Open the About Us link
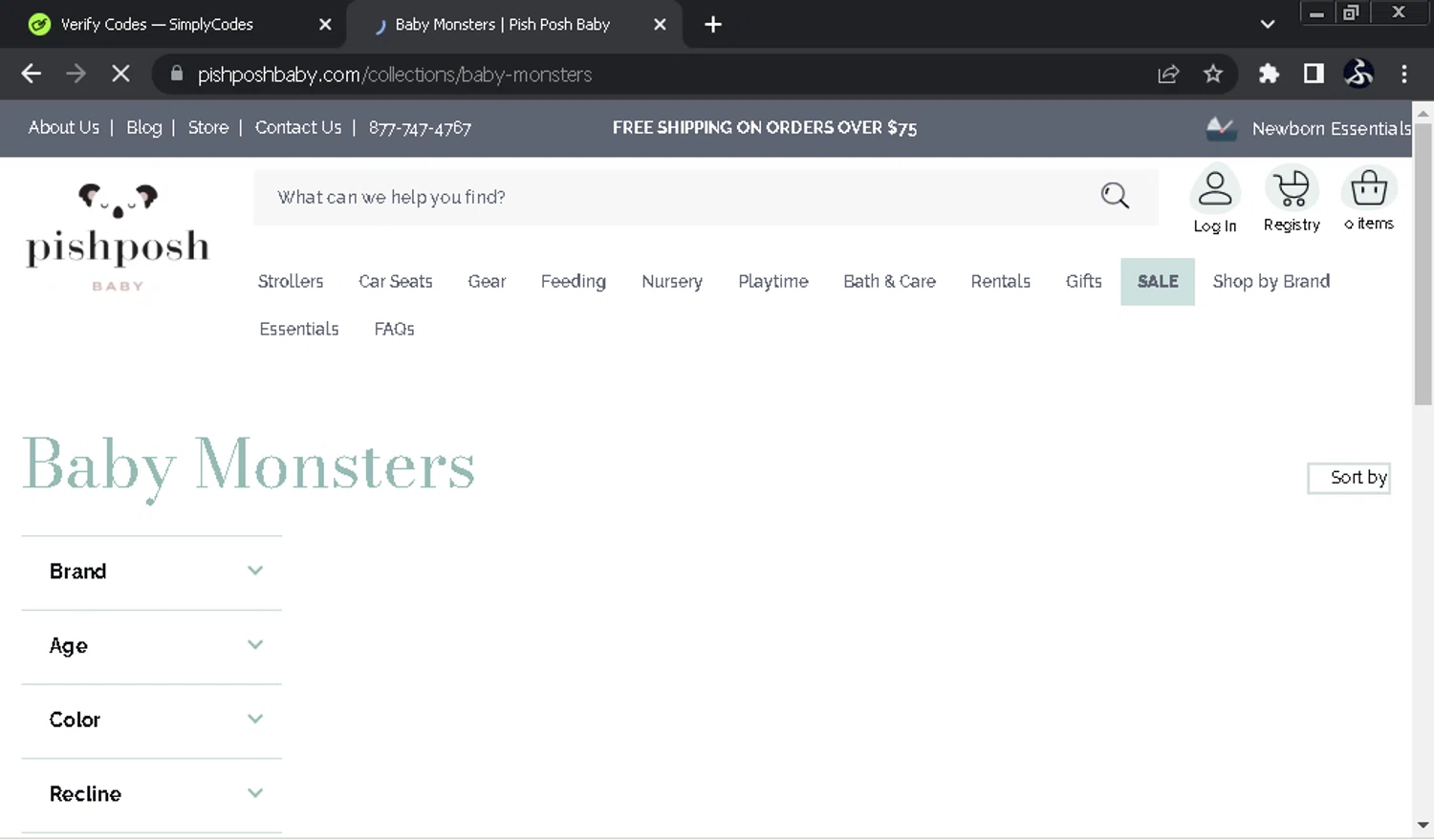 coord(64,127)
